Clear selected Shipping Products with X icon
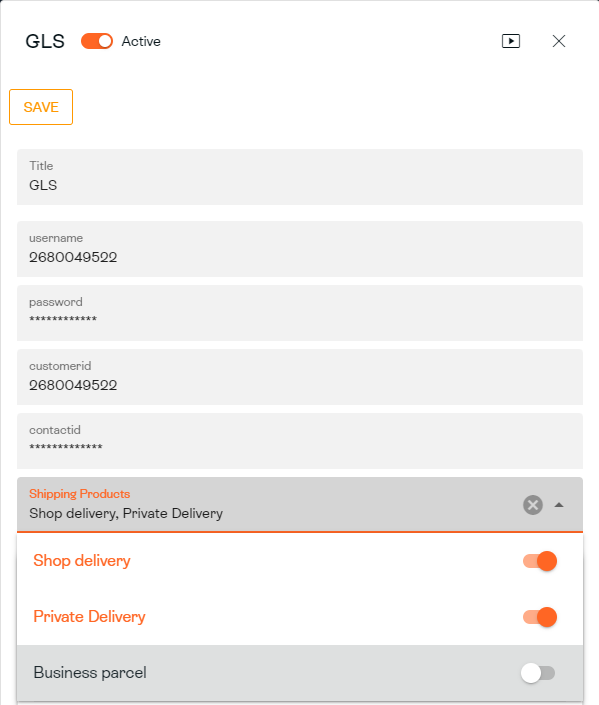The image size is (599, 705). 533,505
